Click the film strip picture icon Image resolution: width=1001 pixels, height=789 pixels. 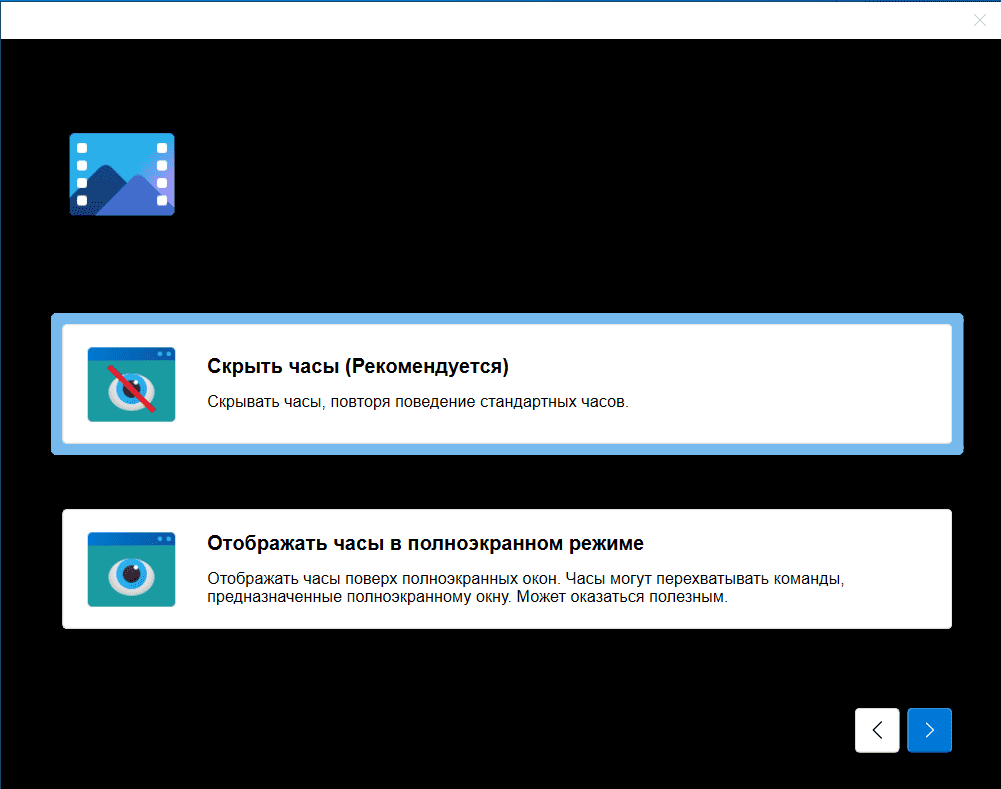point(122,174)
